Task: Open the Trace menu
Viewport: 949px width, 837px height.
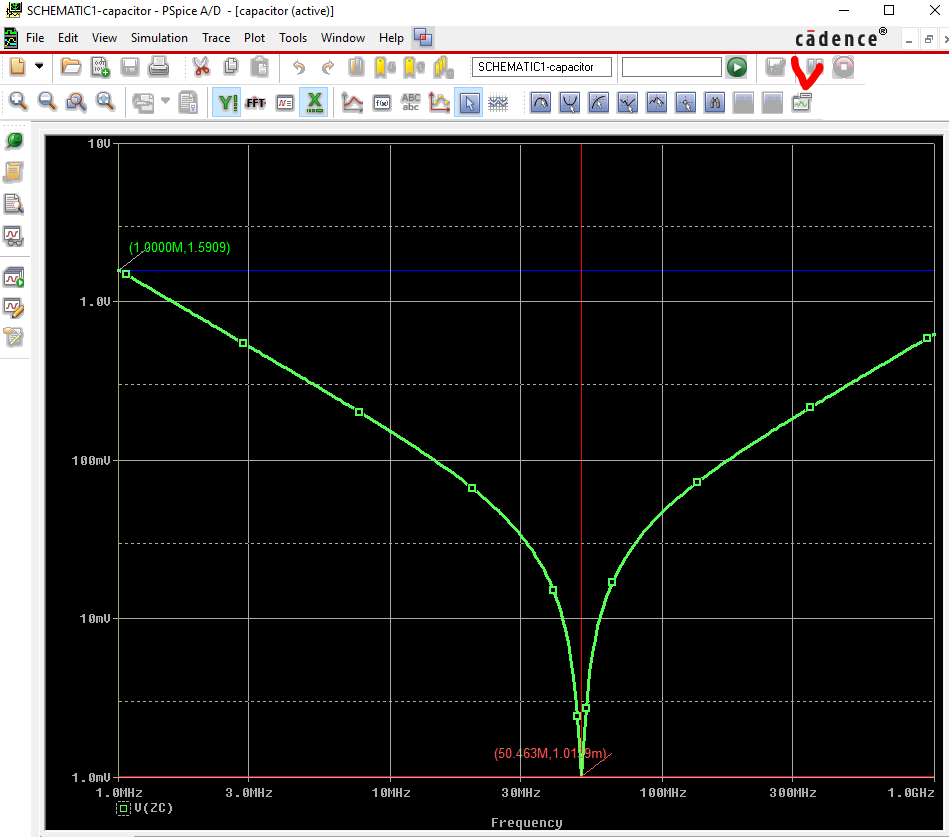Action: (216, 38)
